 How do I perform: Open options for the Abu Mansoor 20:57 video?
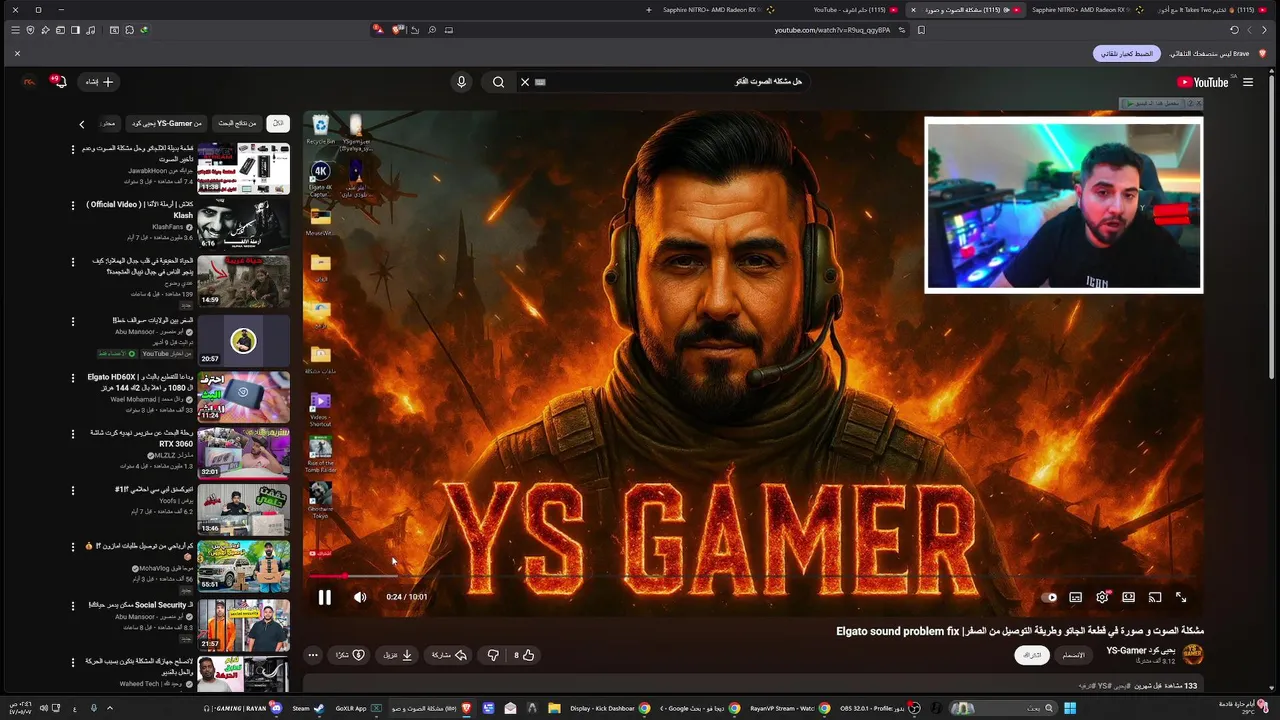pos(72,321)
